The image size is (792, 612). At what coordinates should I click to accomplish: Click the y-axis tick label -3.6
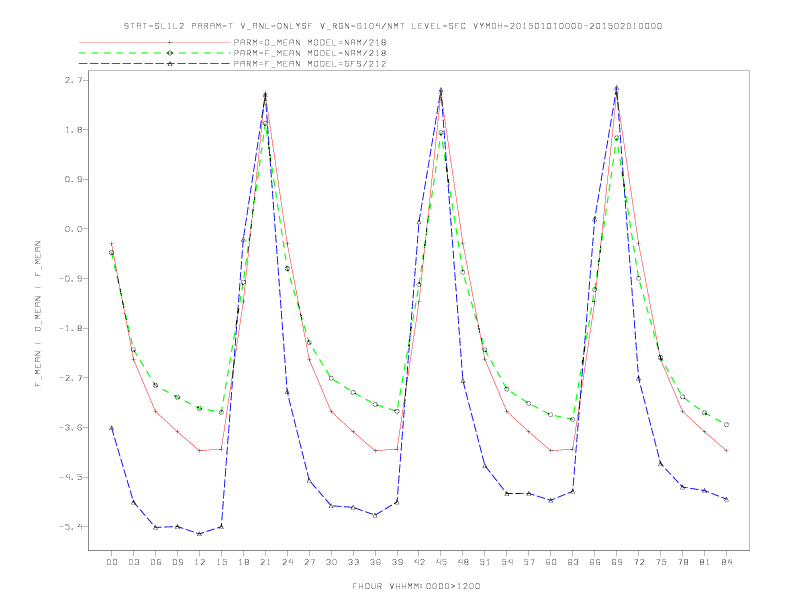[70, 427]
